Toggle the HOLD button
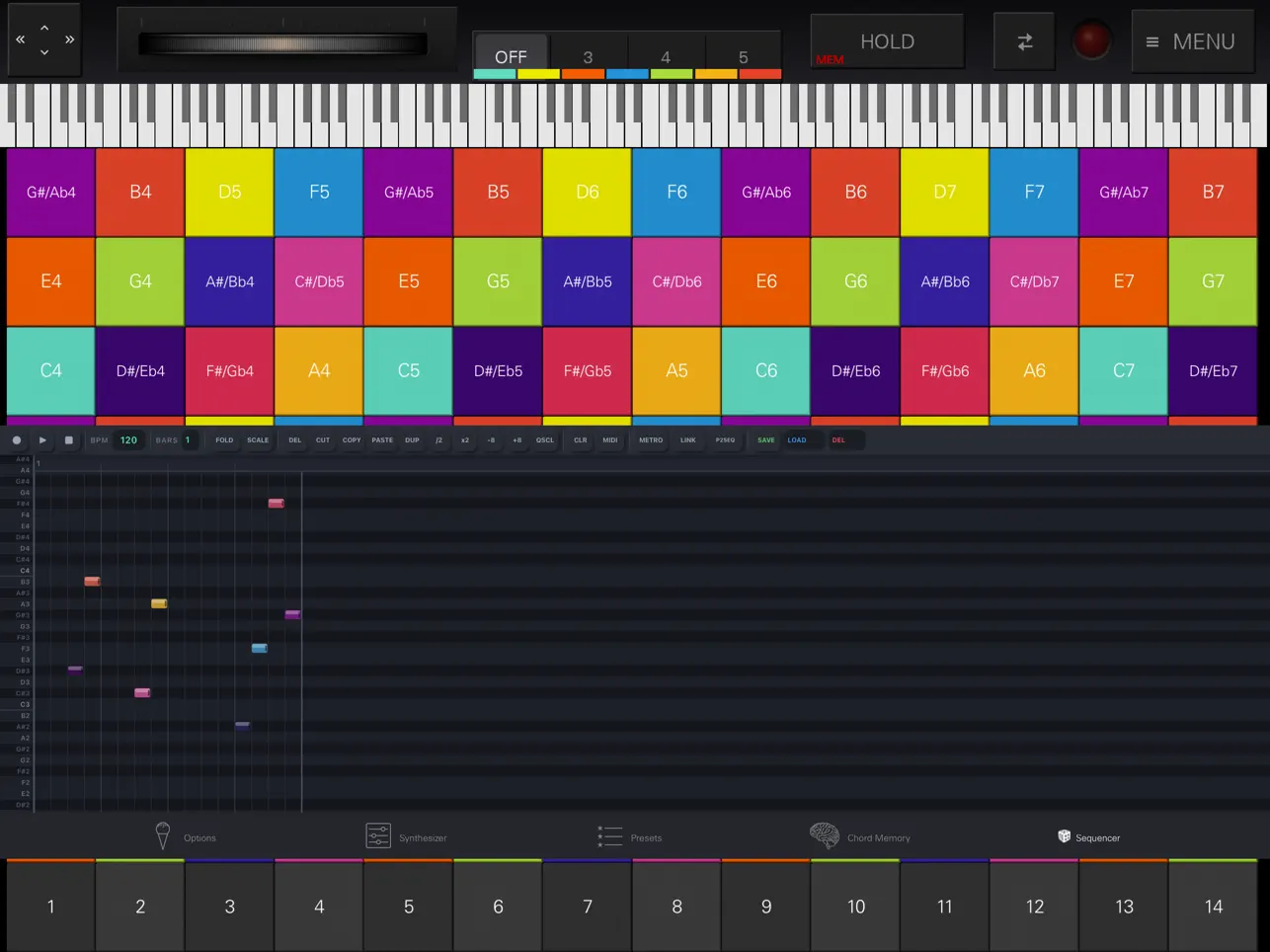 click(887, 41)
